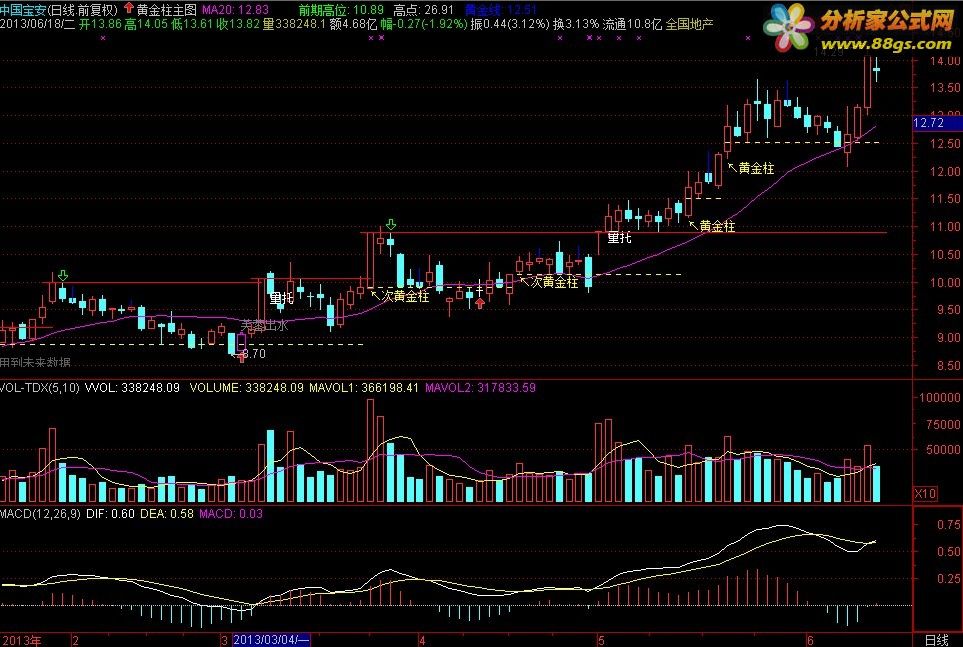Click the 日线 period label bottom right
This screenshot has width=963, height=647.
pos(937,640)
